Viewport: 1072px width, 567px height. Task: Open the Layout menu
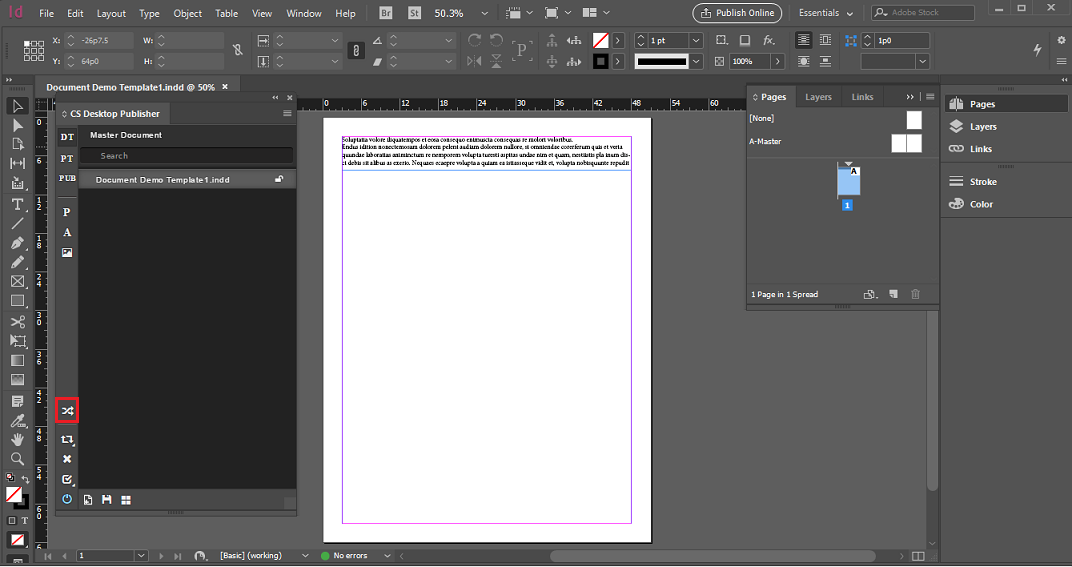pyautogui.click(x=111, y=13)
